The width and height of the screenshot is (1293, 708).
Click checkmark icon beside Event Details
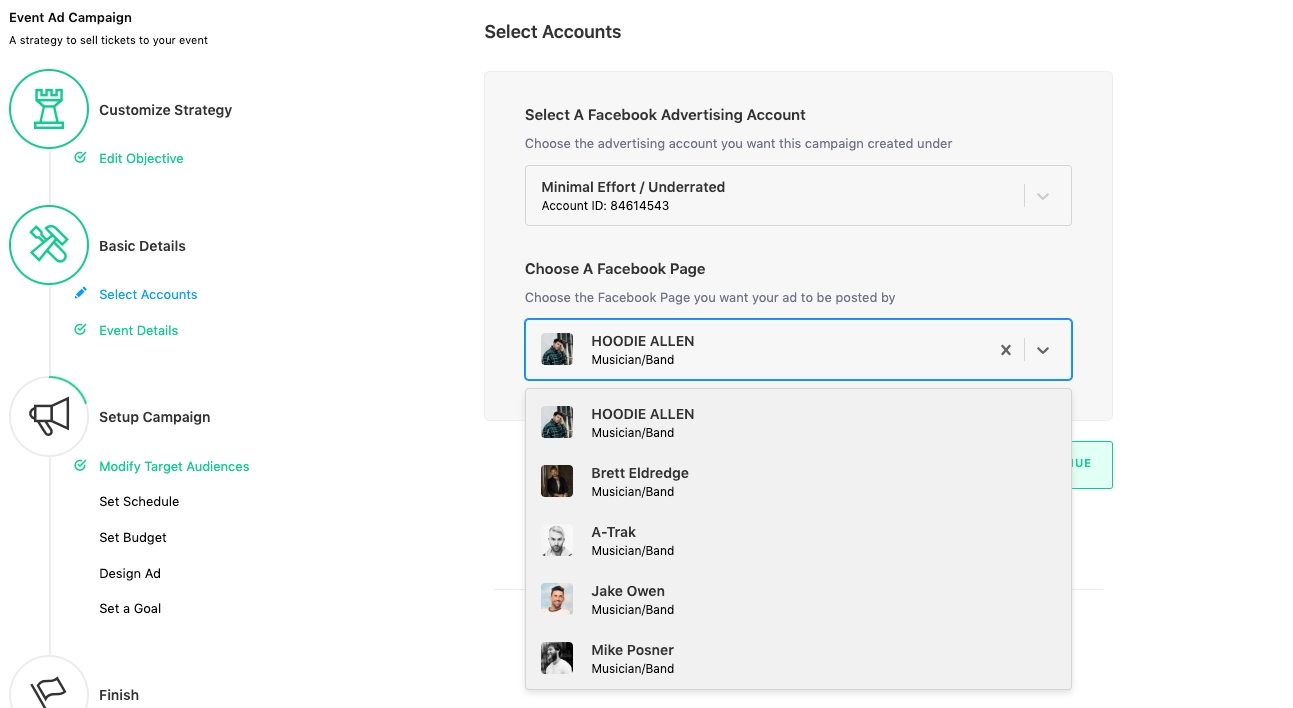tap(80, 330)
